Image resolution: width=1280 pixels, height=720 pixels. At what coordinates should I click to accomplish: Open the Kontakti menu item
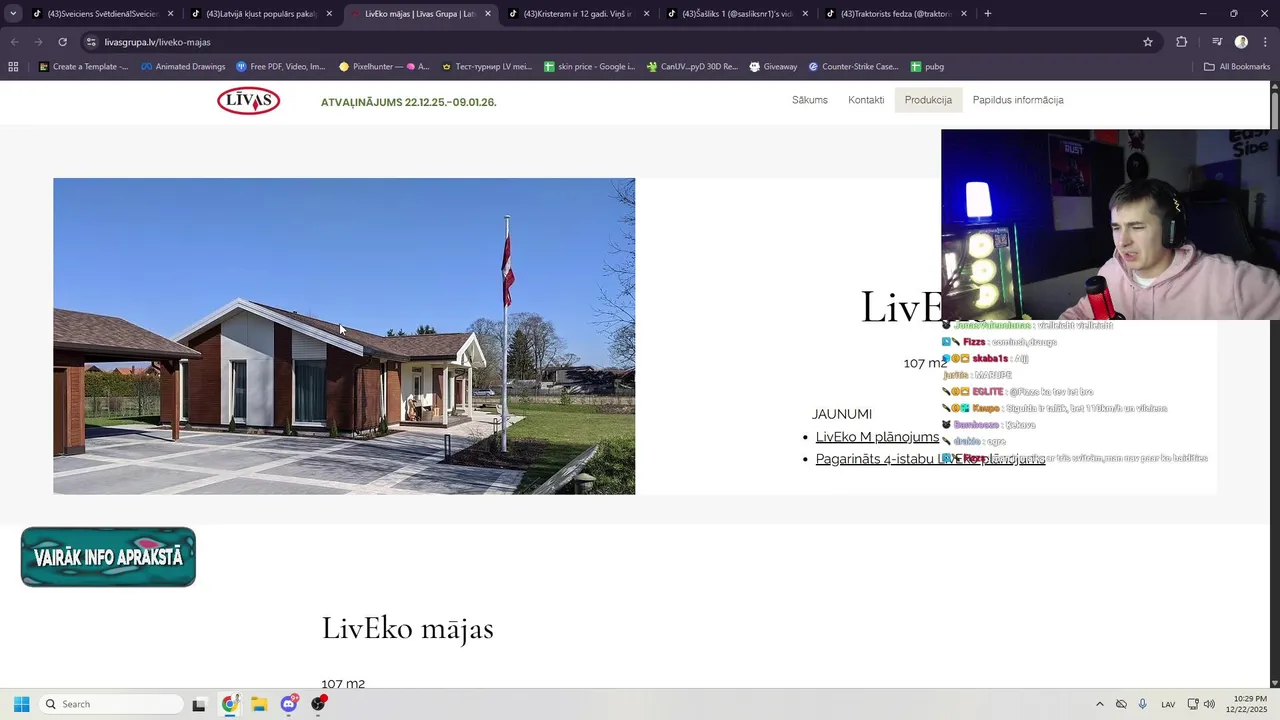866,100
